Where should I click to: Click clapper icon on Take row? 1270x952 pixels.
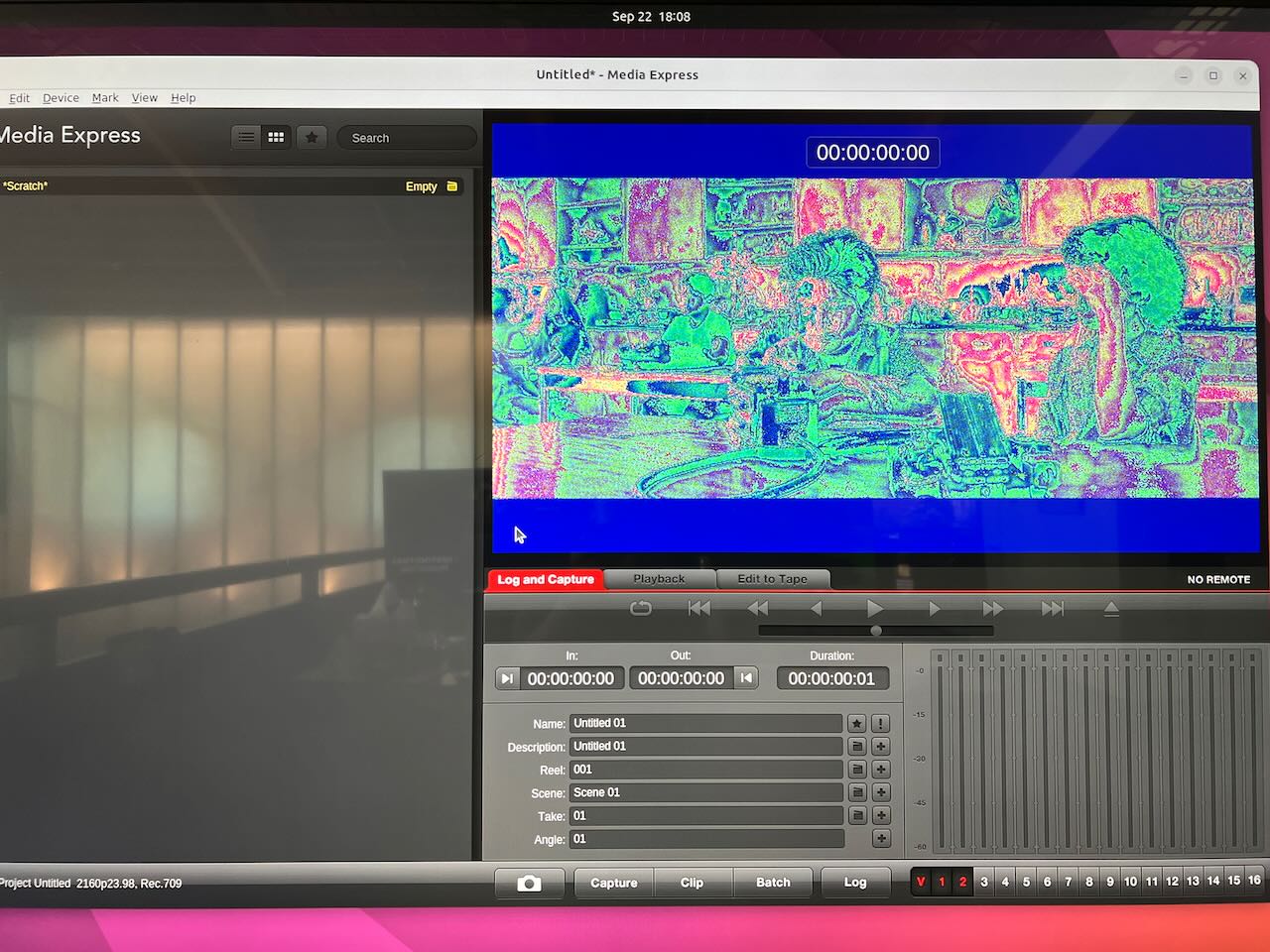pos(857,815)
